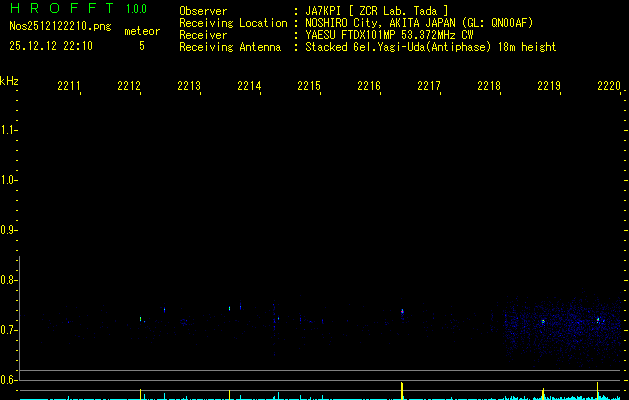
Task: Click the 2211 time marker
Action: pyautogui.click(x=69, y=87)
